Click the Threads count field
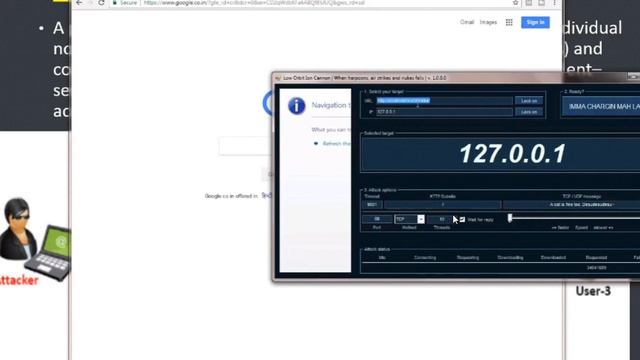This screenshot has width=640, height=360. coord(442,219)
